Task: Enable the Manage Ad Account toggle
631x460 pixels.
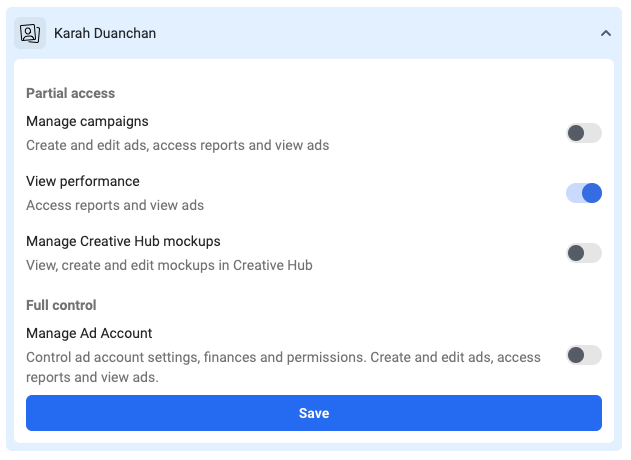Action: tap(584, 355)
